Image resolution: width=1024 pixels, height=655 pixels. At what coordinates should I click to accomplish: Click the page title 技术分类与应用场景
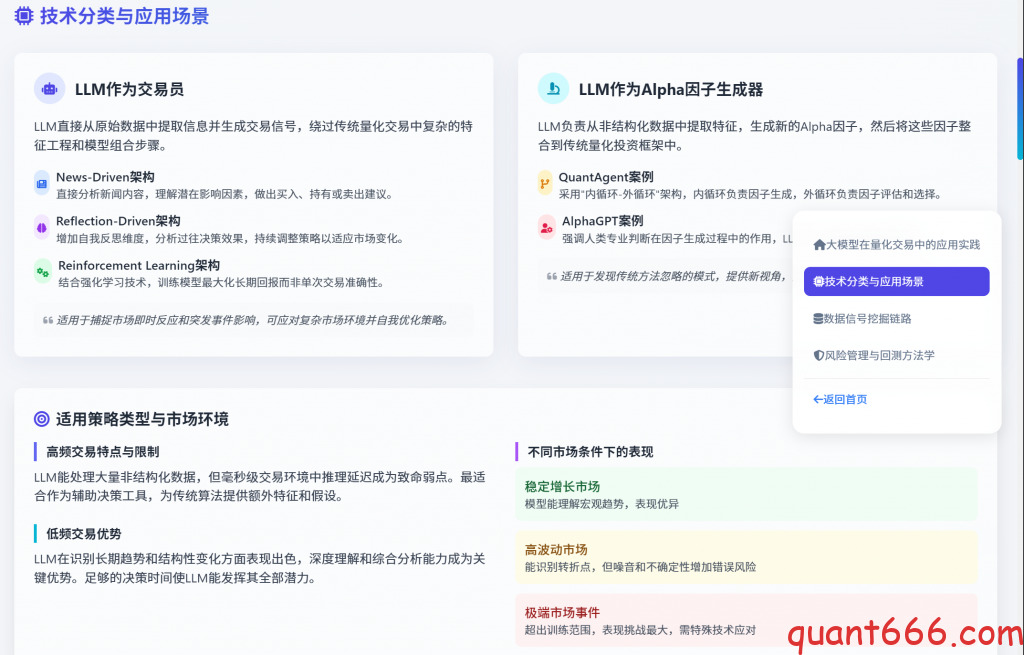(124, 16)
